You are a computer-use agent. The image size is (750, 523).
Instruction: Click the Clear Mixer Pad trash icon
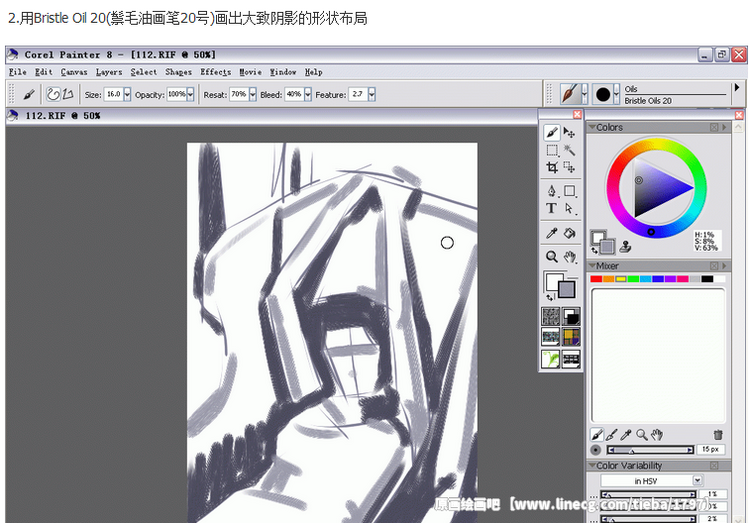pos(717,434)
